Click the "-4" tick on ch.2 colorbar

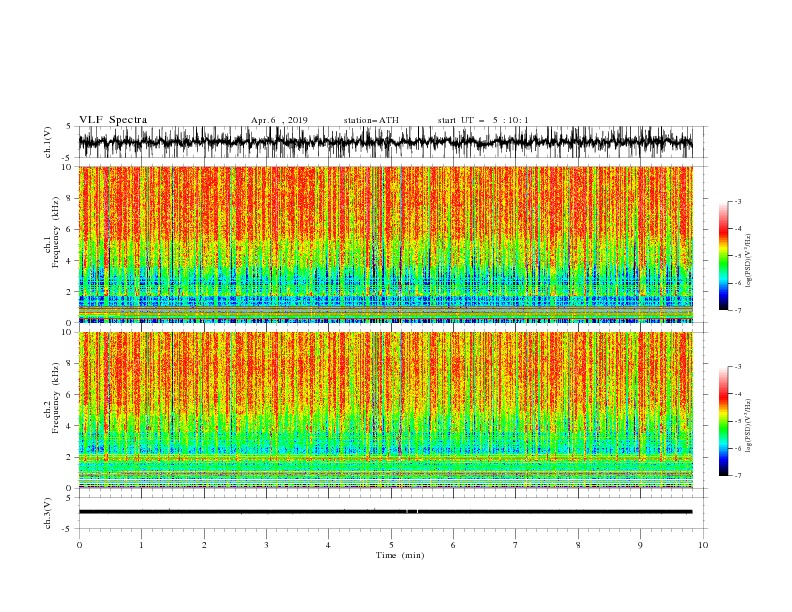tap(737, 394)
